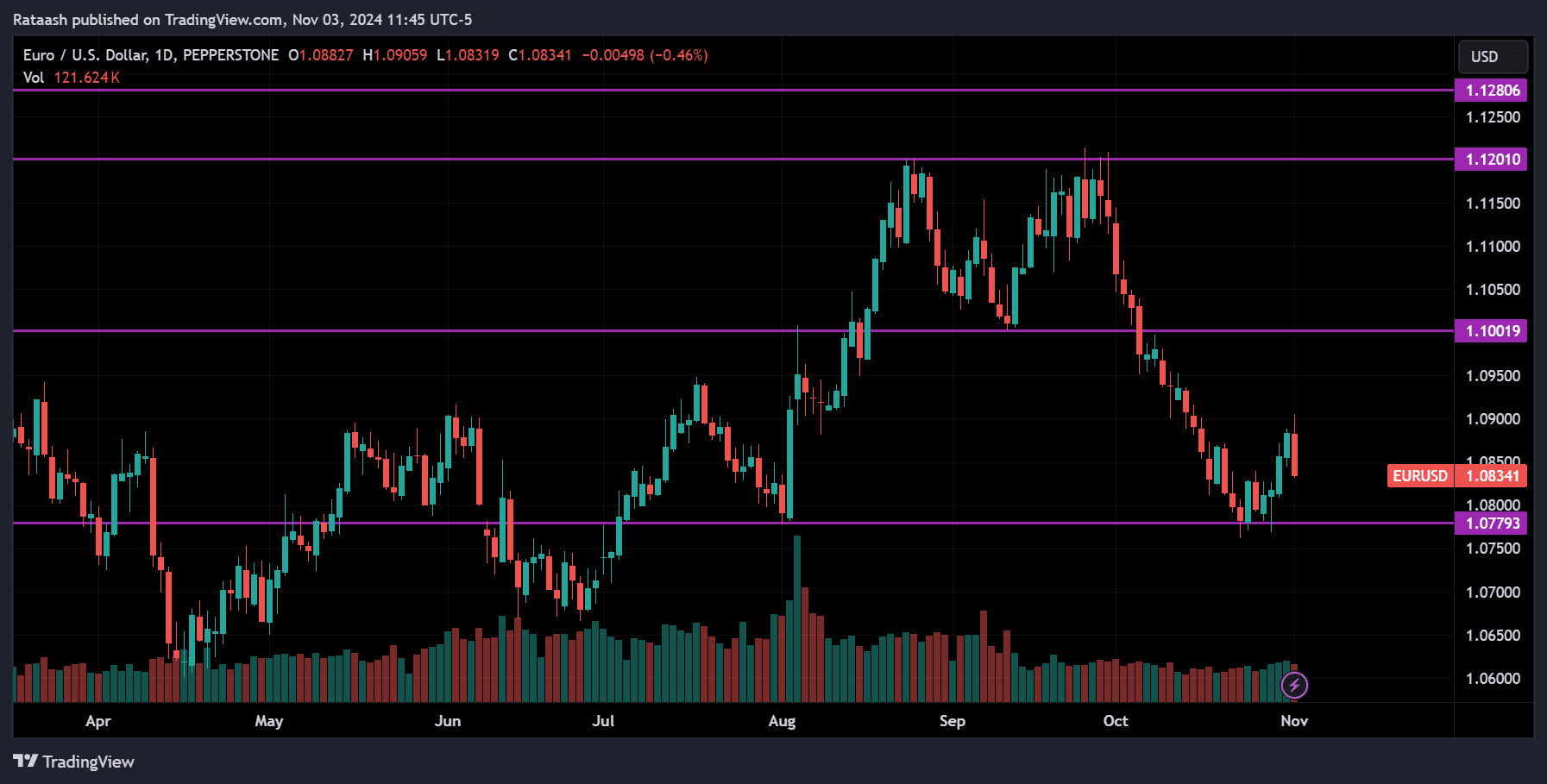
Task: Click the Jun label on time axis
Action: click(x=448, y=721)
